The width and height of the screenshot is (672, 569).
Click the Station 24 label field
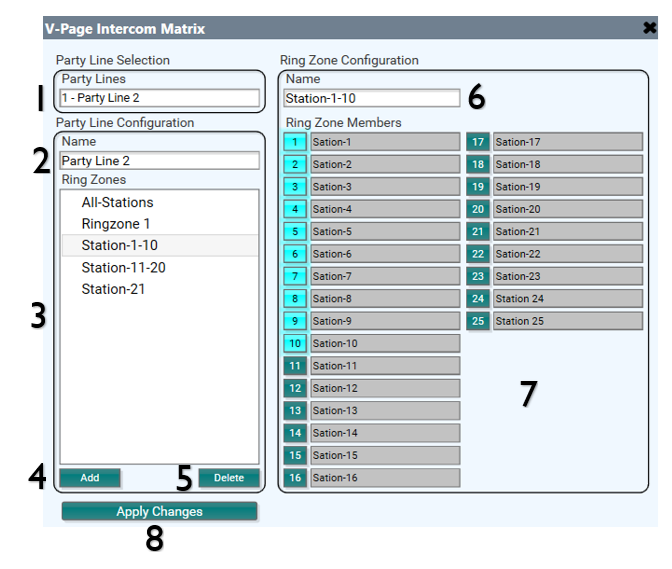pos(567,299)
